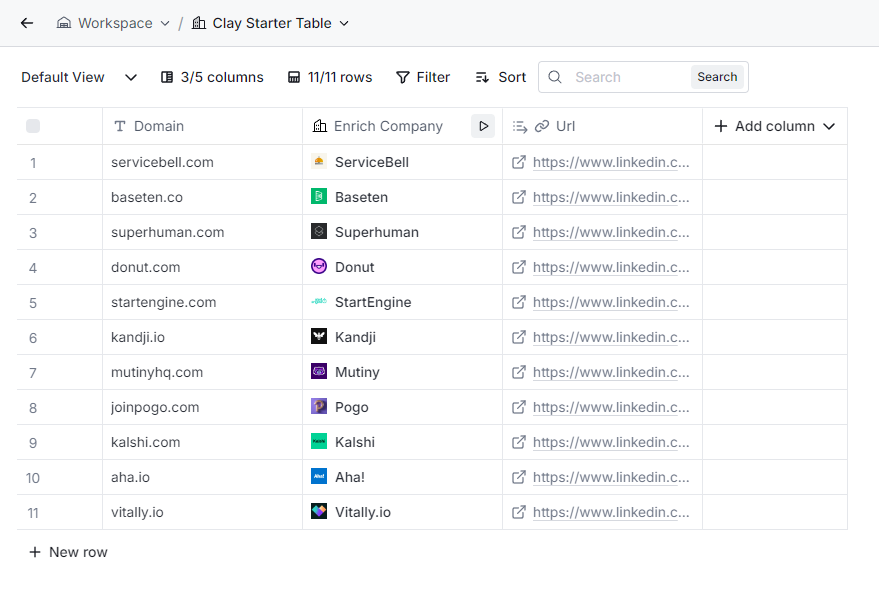Click the Aha! blue logo
The image size is (879, 607).
[319, 476]
